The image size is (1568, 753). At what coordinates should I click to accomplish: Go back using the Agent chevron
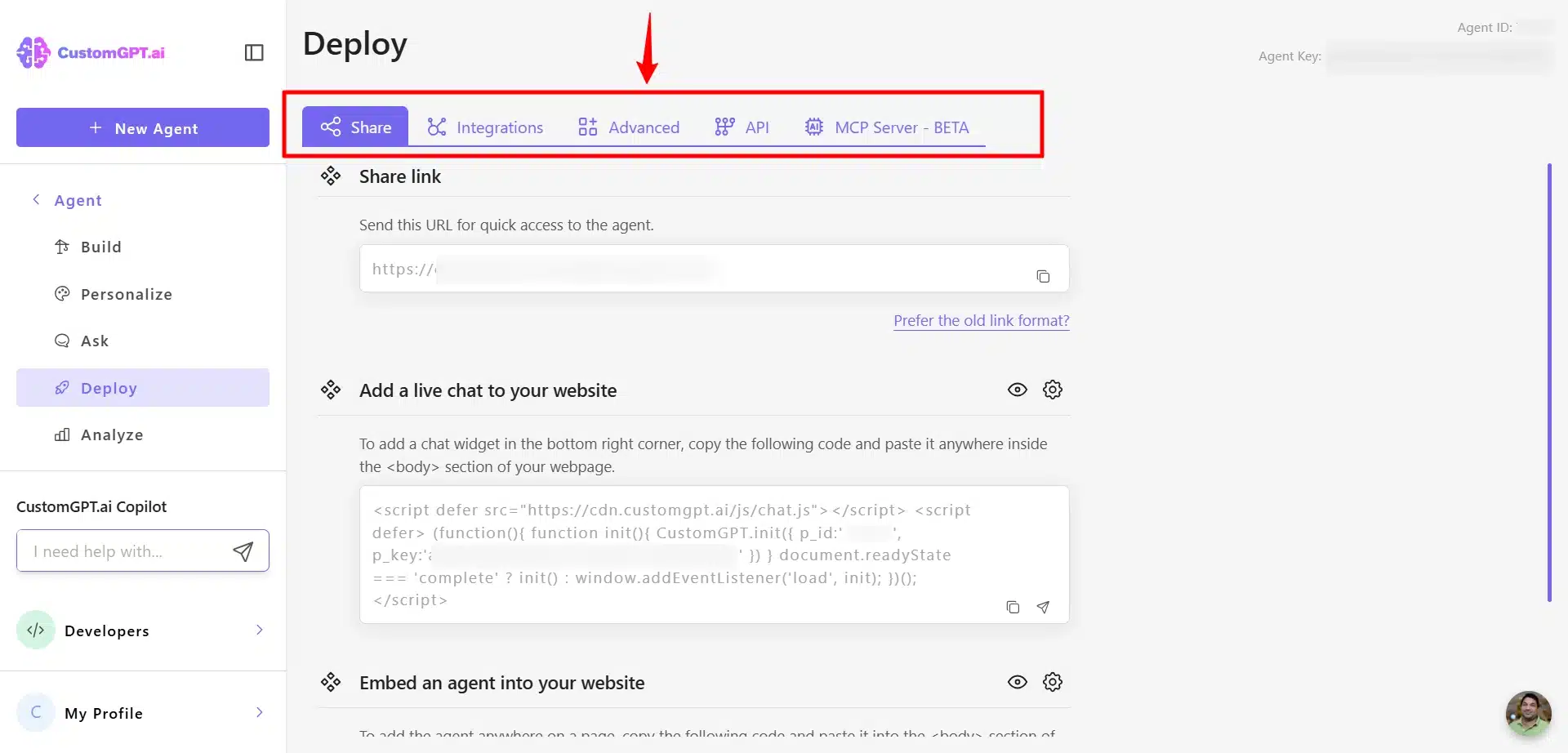(x=36, y=199)
